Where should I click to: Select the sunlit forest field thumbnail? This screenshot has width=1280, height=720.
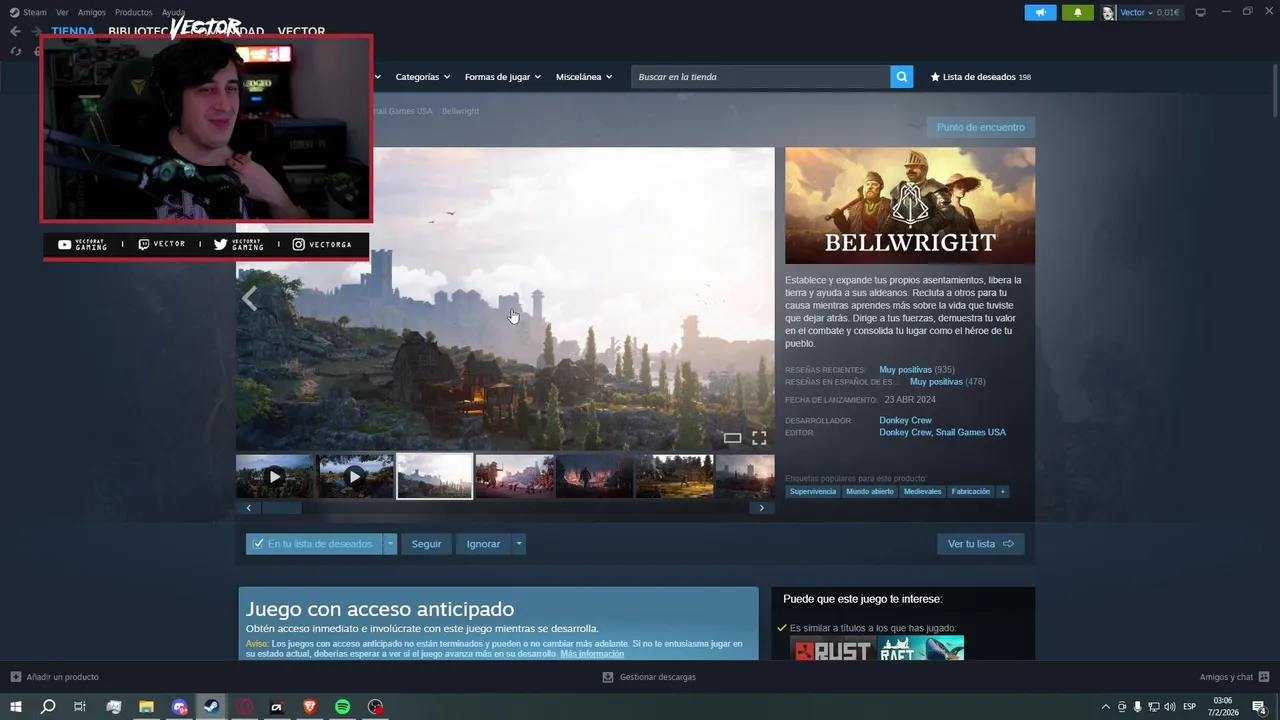click(675, 477)
